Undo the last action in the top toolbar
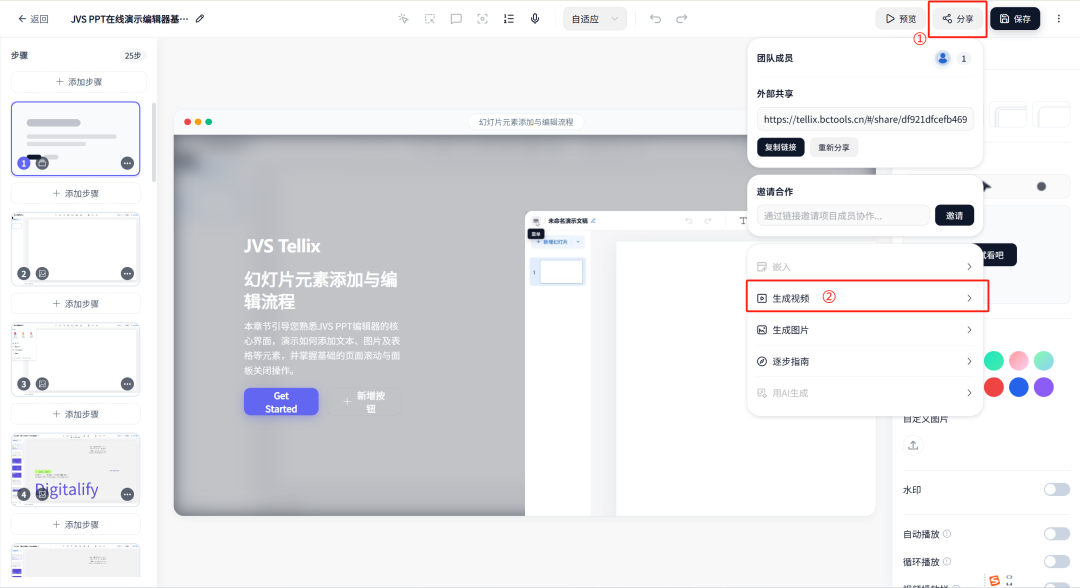Screen dimensions: 1080x588 tap(655, 19)
